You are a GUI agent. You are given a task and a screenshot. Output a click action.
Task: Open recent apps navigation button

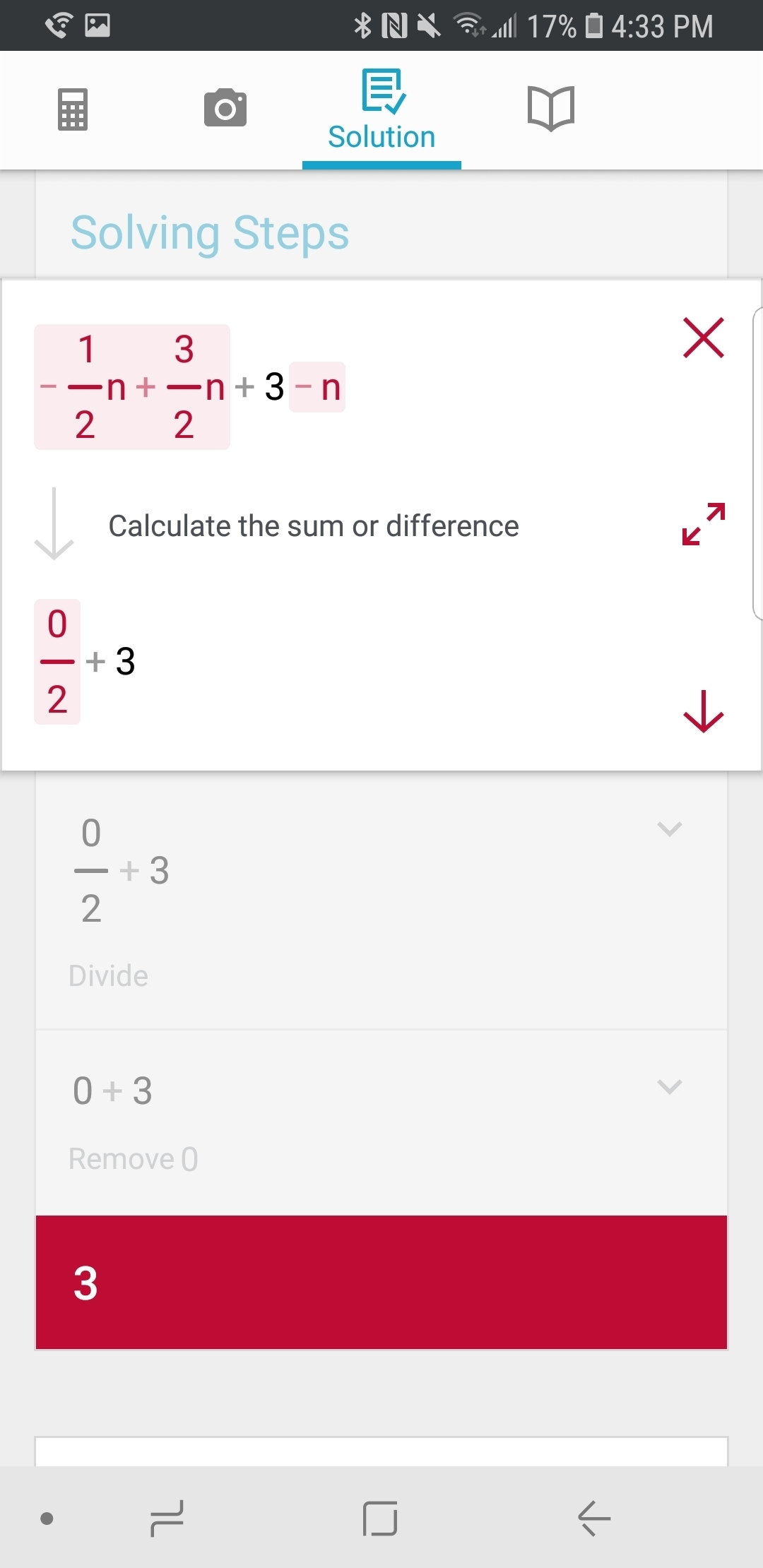(167, 1518)
